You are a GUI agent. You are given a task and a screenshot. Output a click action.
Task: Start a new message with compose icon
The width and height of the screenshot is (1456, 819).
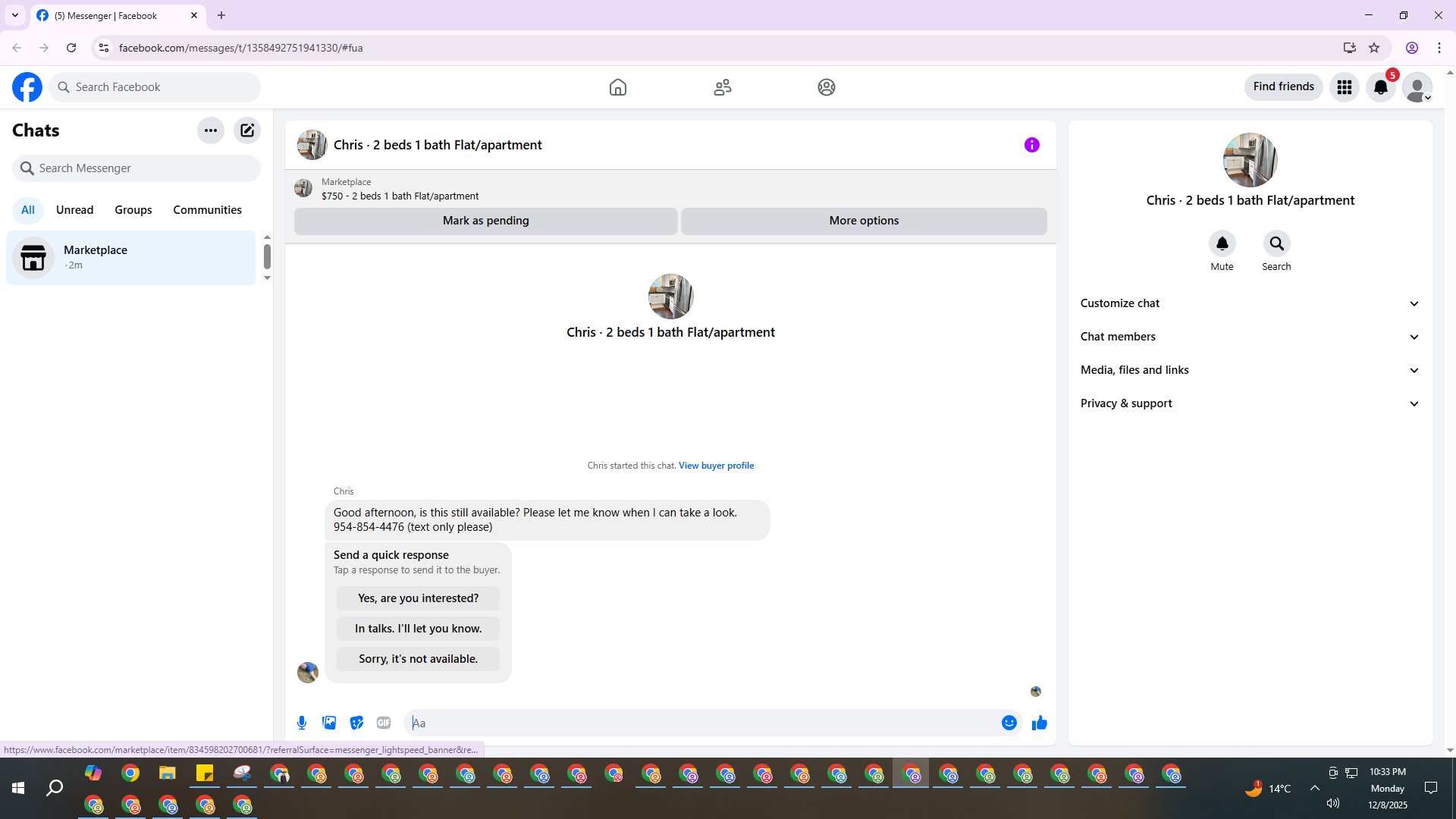[x=247, y=130]
